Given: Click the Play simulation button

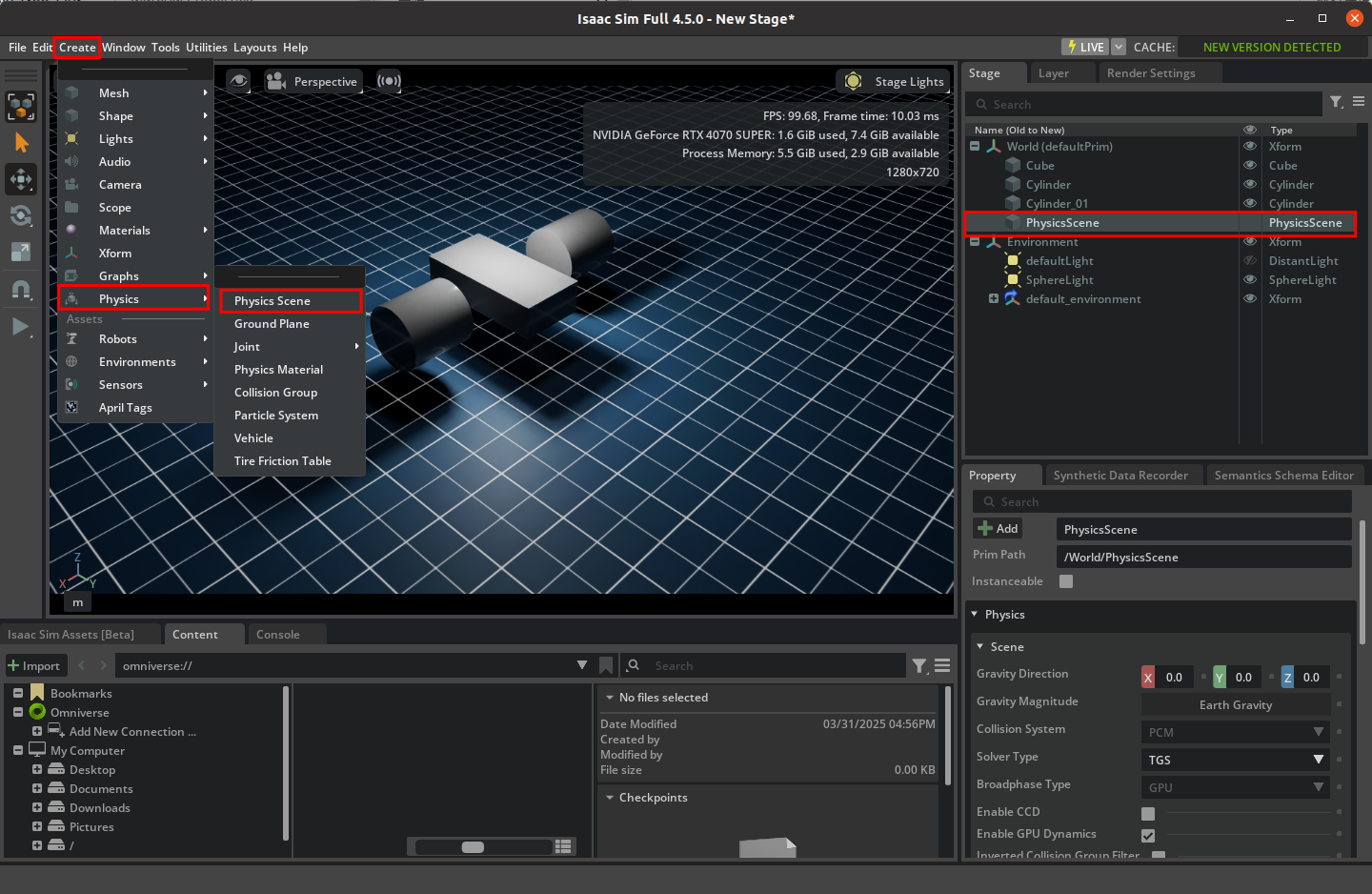Looking at the screenshot, I should [x=21, y=327].
